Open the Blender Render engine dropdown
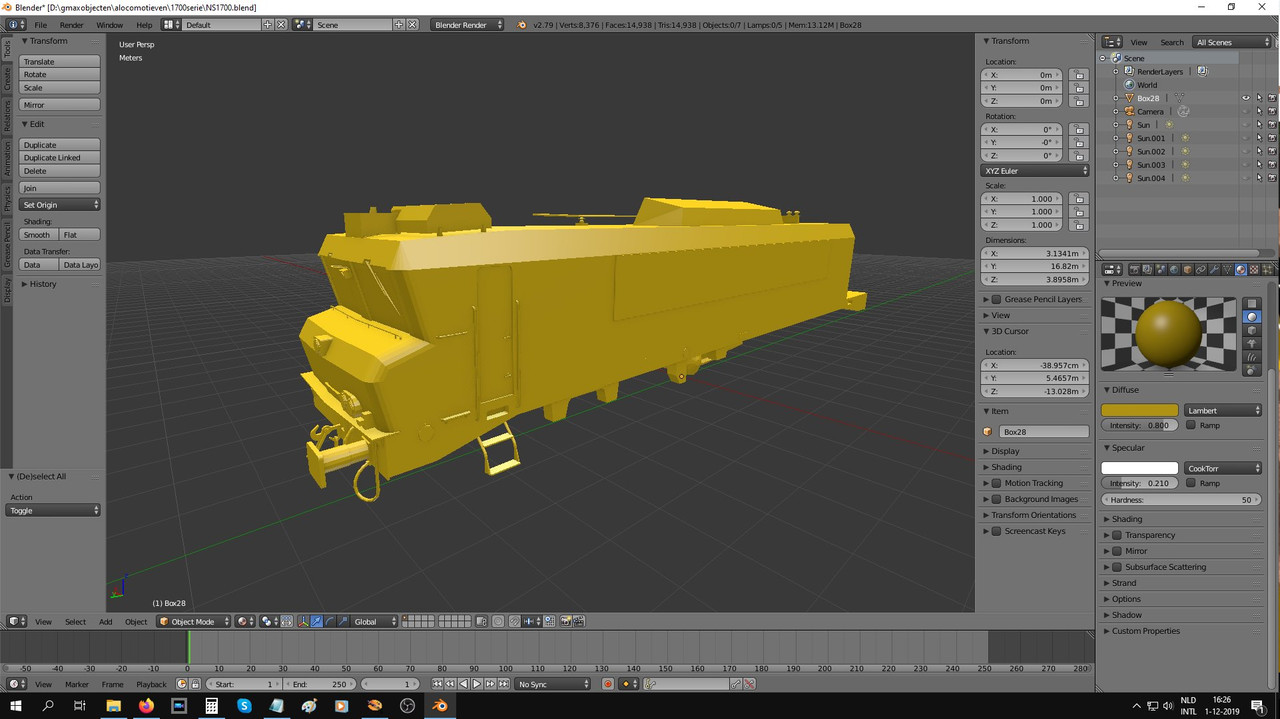Screen dimensions: 1280x719 [x=467, y=24]
